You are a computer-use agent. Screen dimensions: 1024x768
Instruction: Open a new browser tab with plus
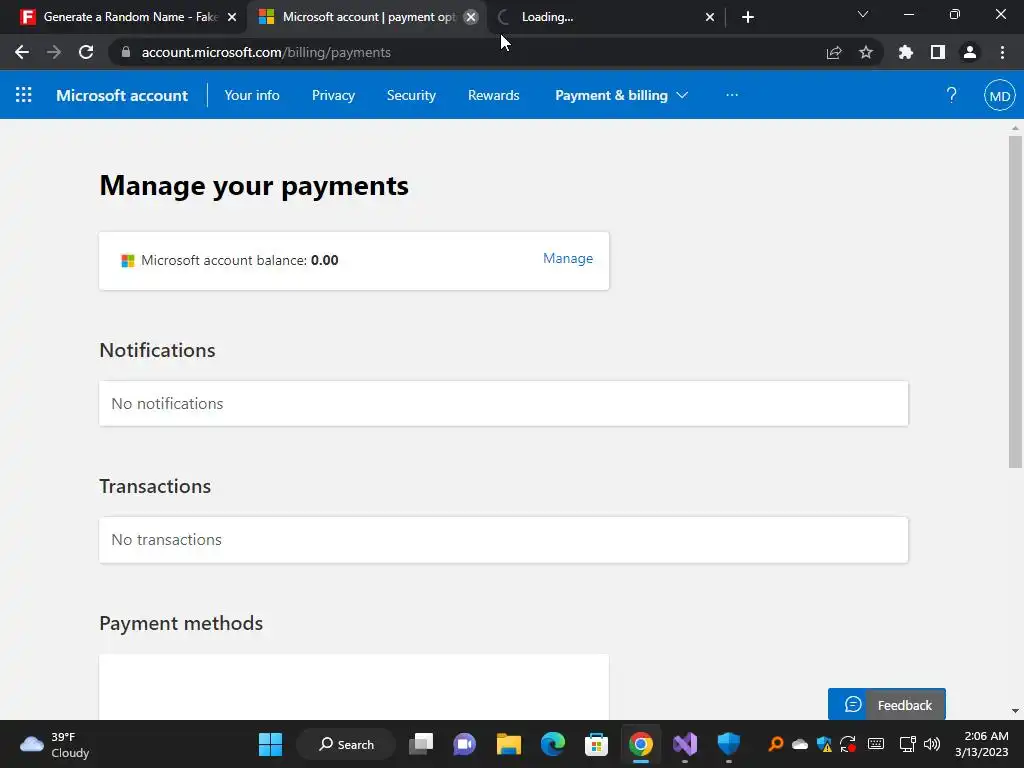[748, 17]
